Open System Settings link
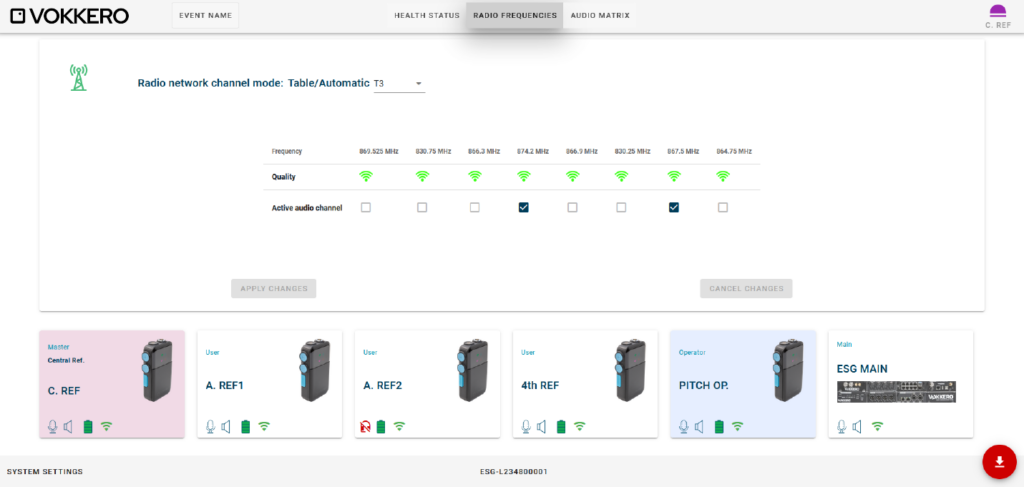The height and width of the screenshot is (487, 1024). [45, 471]
